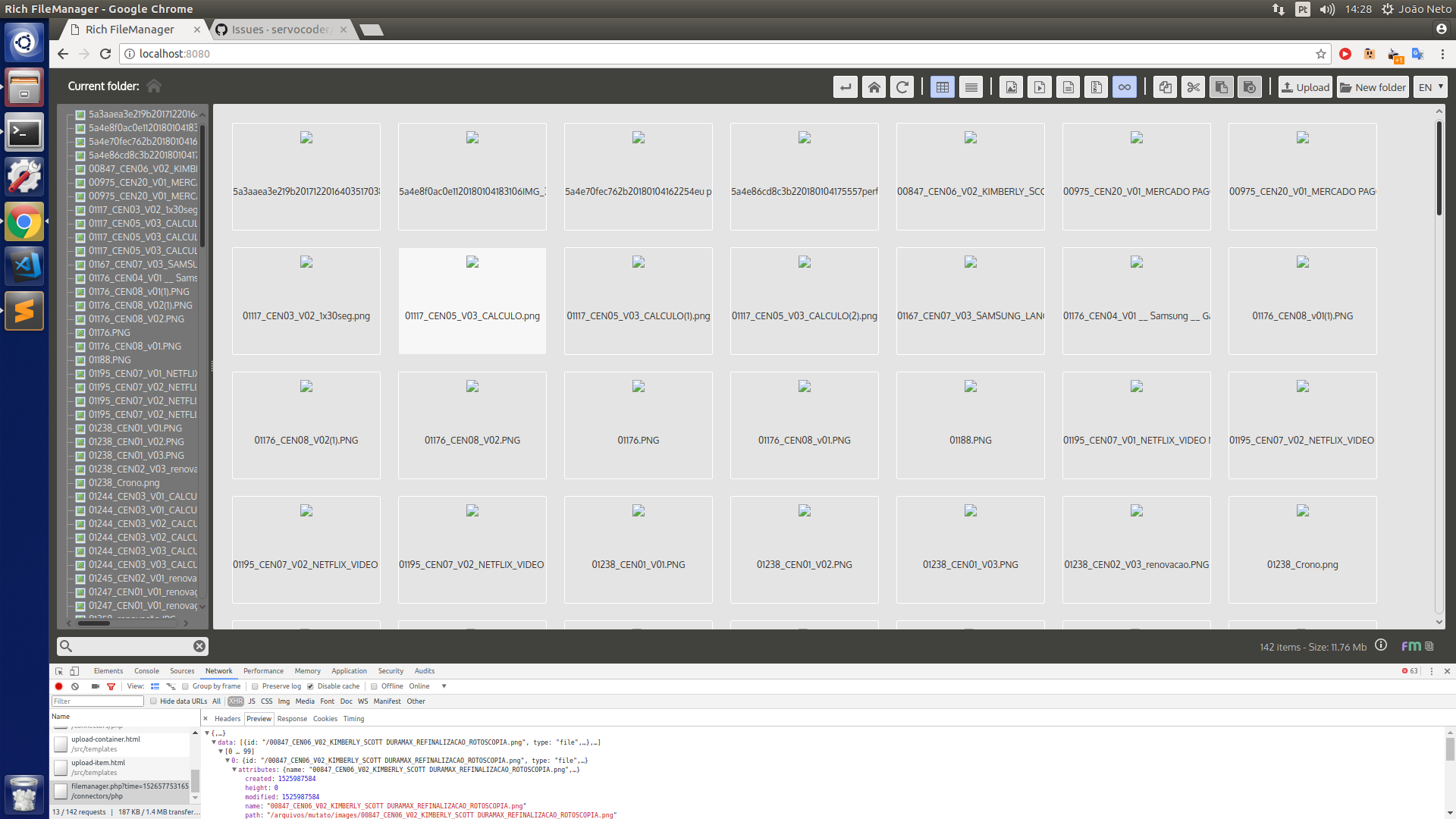Filter to show media files
Viewport: 1456px width, 819px height.
[1040, 86]
